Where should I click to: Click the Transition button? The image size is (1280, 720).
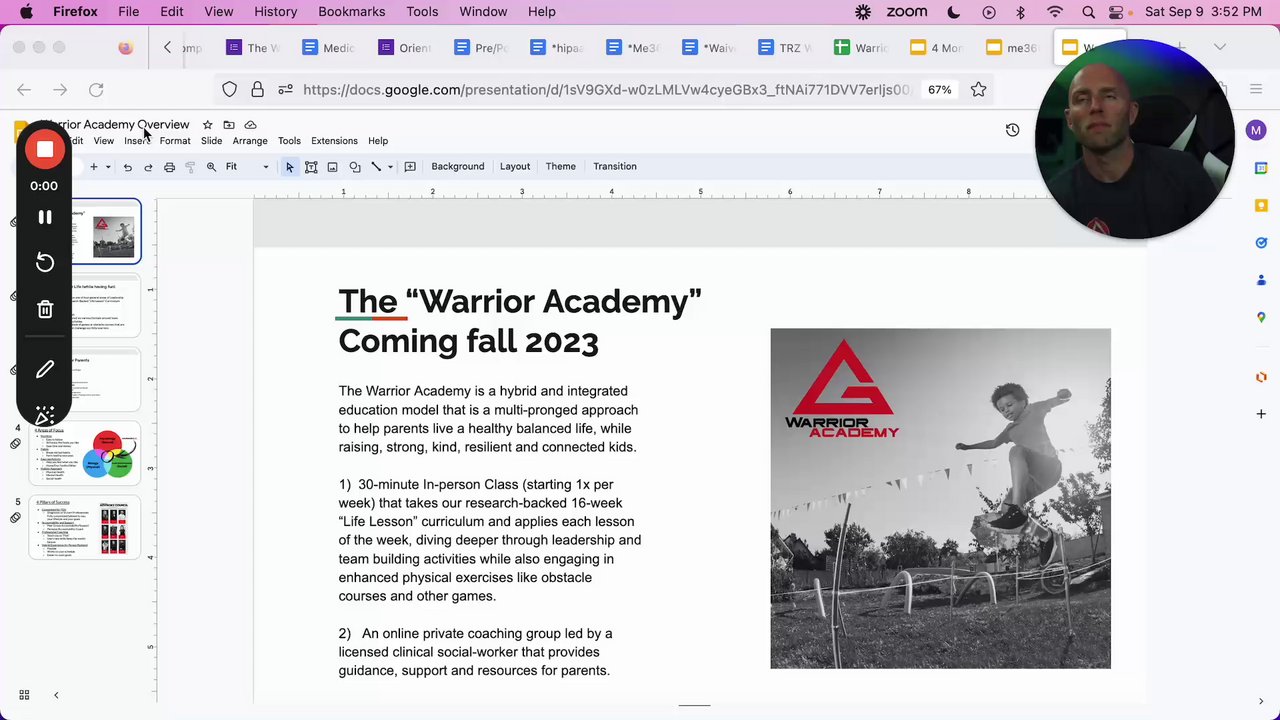tap(615, 167)
